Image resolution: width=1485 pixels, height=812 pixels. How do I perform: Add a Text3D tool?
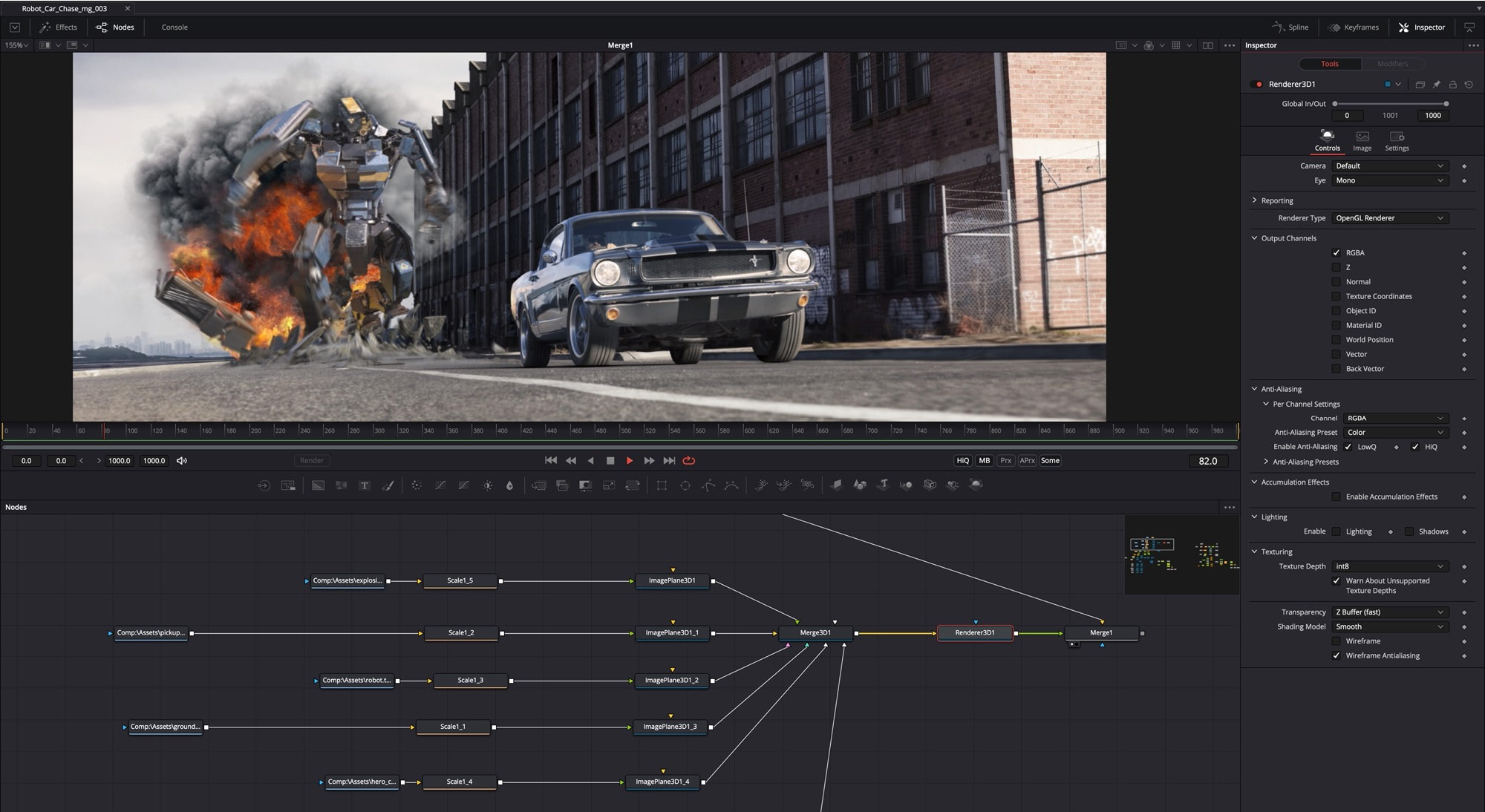tap(883, 485)
